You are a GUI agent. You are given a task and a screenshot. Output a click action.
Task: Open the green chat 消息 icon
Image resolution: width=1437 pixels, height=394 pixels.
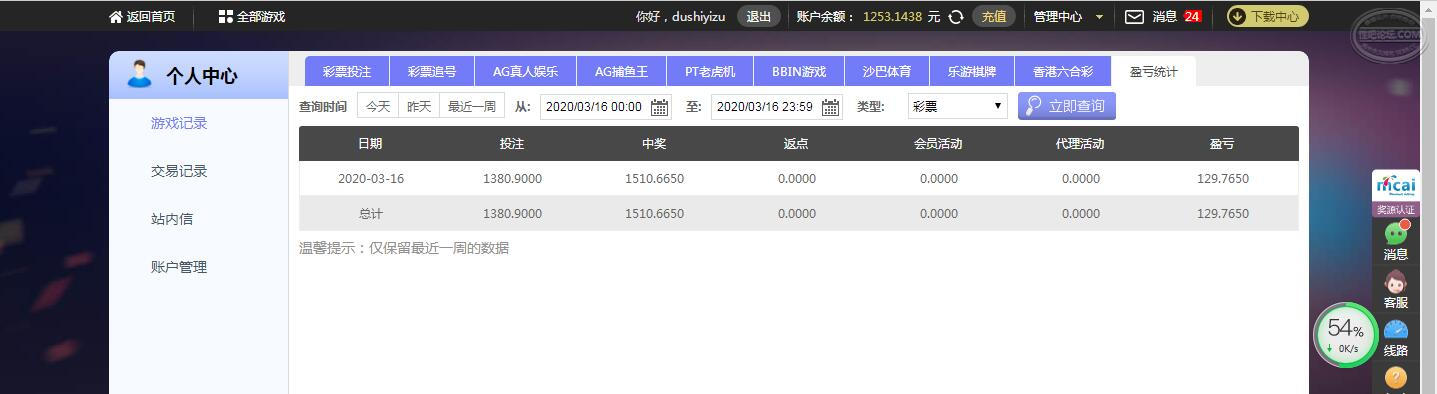tap(1396, 233)
